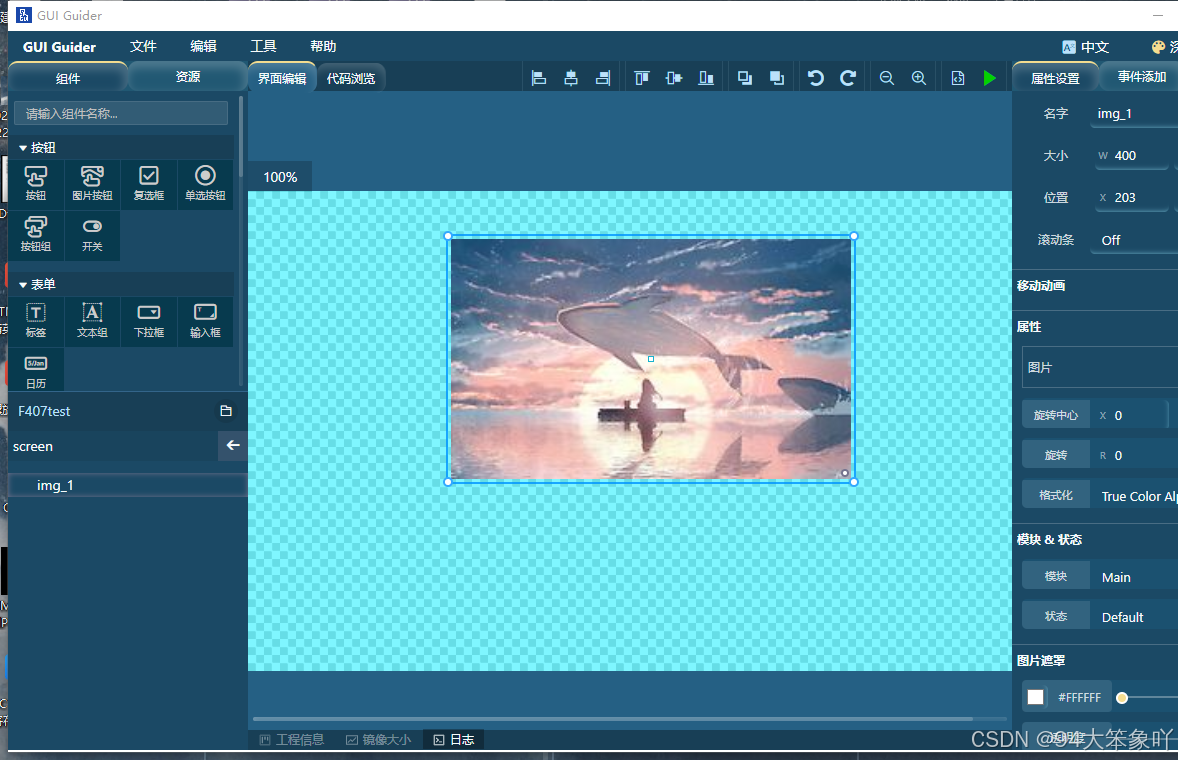Image resolution: width=1178 pixels, height=760 pixels.
Task: Click the back arrow beside screen
Action: (x=233, y=445)
